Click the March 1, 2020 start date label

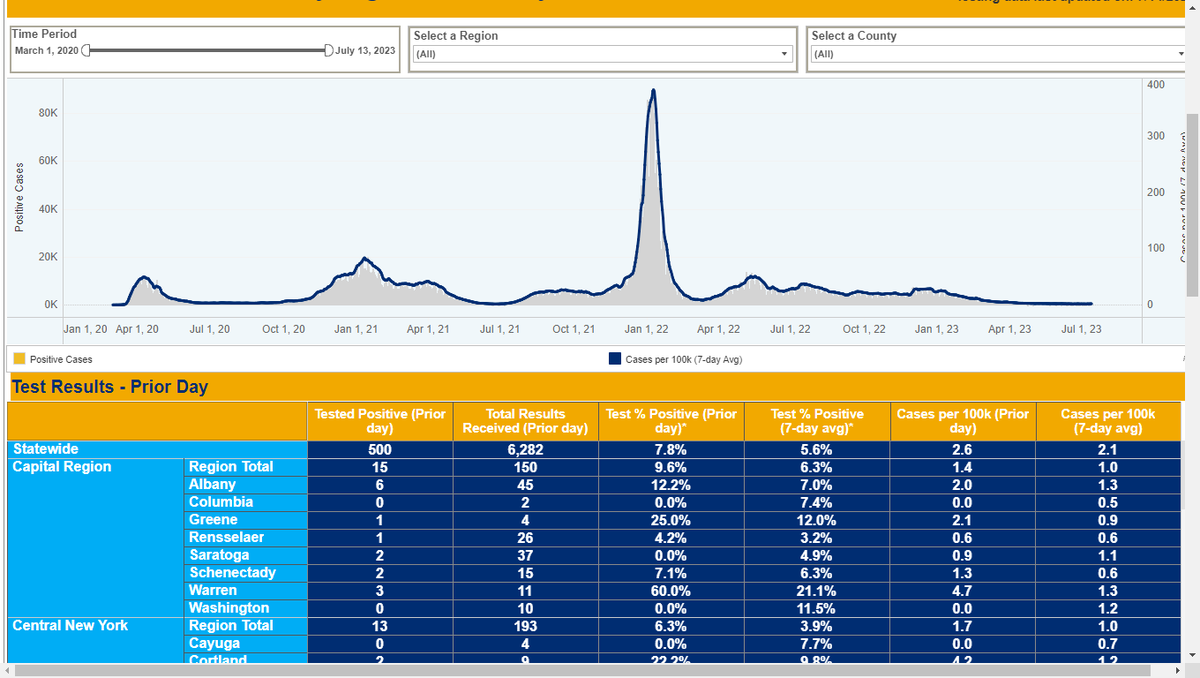[x=46, y=50]
